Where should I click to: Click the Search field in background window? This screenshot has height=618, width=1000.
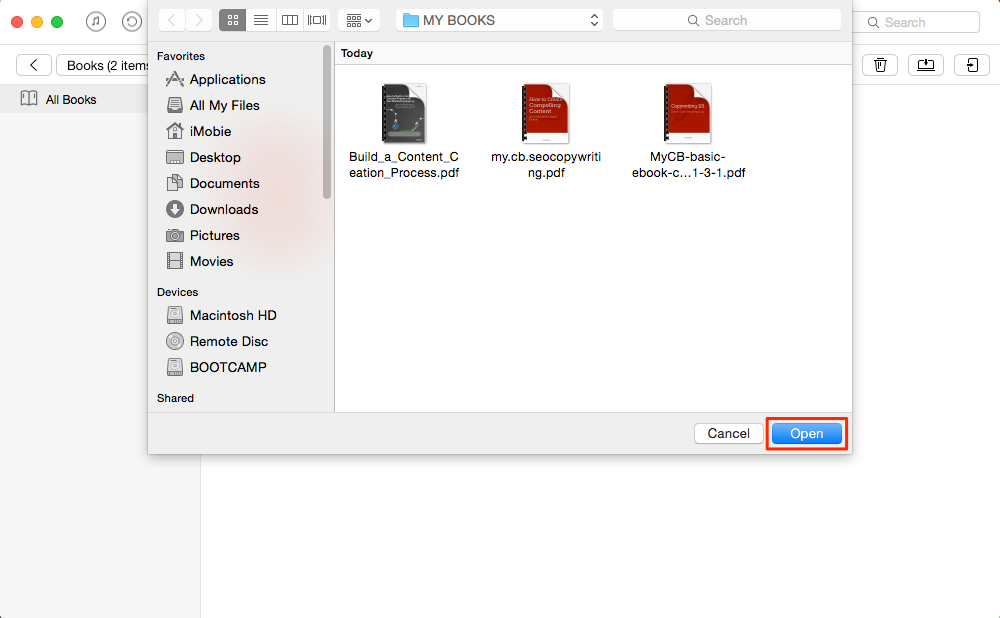point(916,22)
